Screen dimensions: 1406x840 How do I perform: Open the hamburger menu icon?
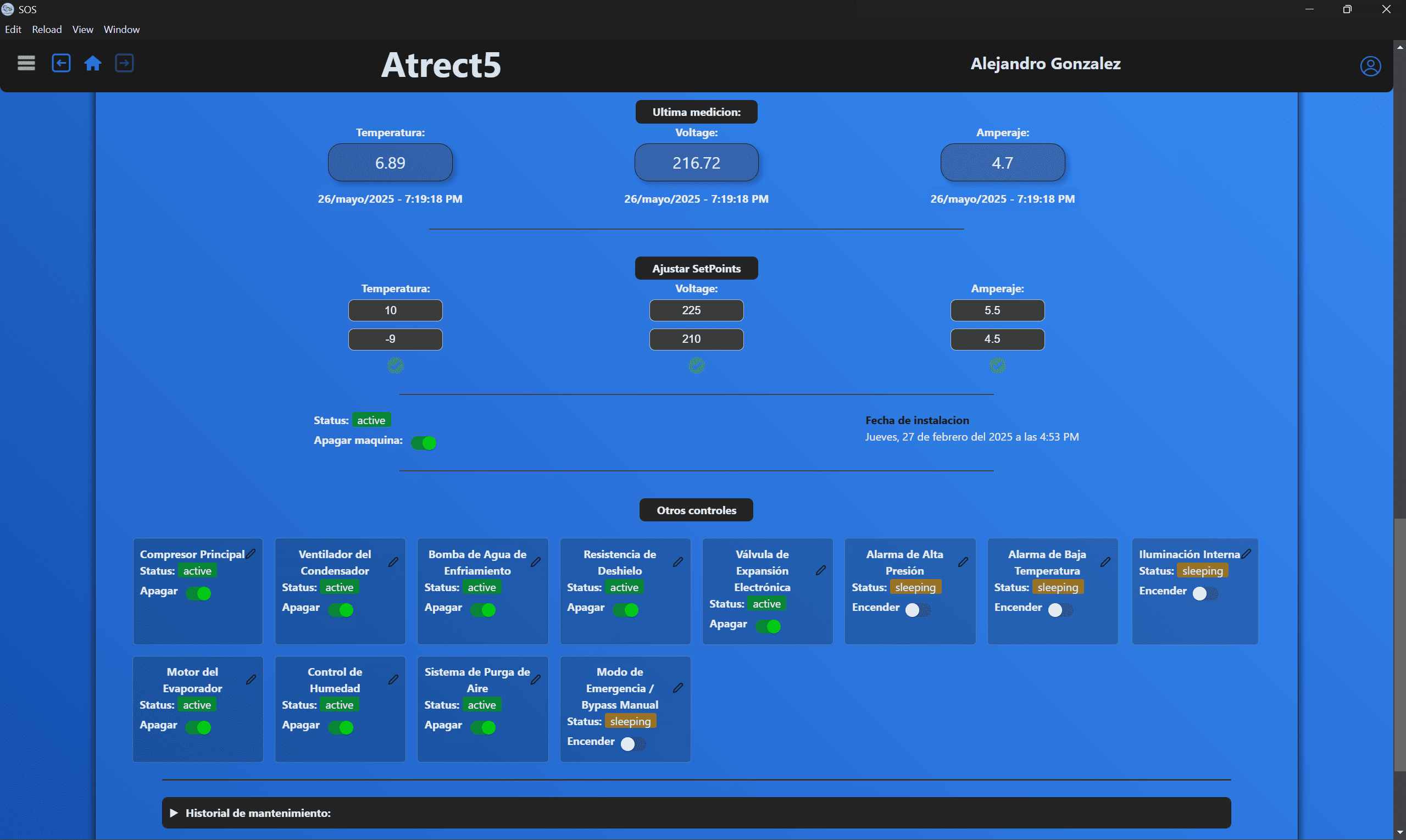coord(26,63)
